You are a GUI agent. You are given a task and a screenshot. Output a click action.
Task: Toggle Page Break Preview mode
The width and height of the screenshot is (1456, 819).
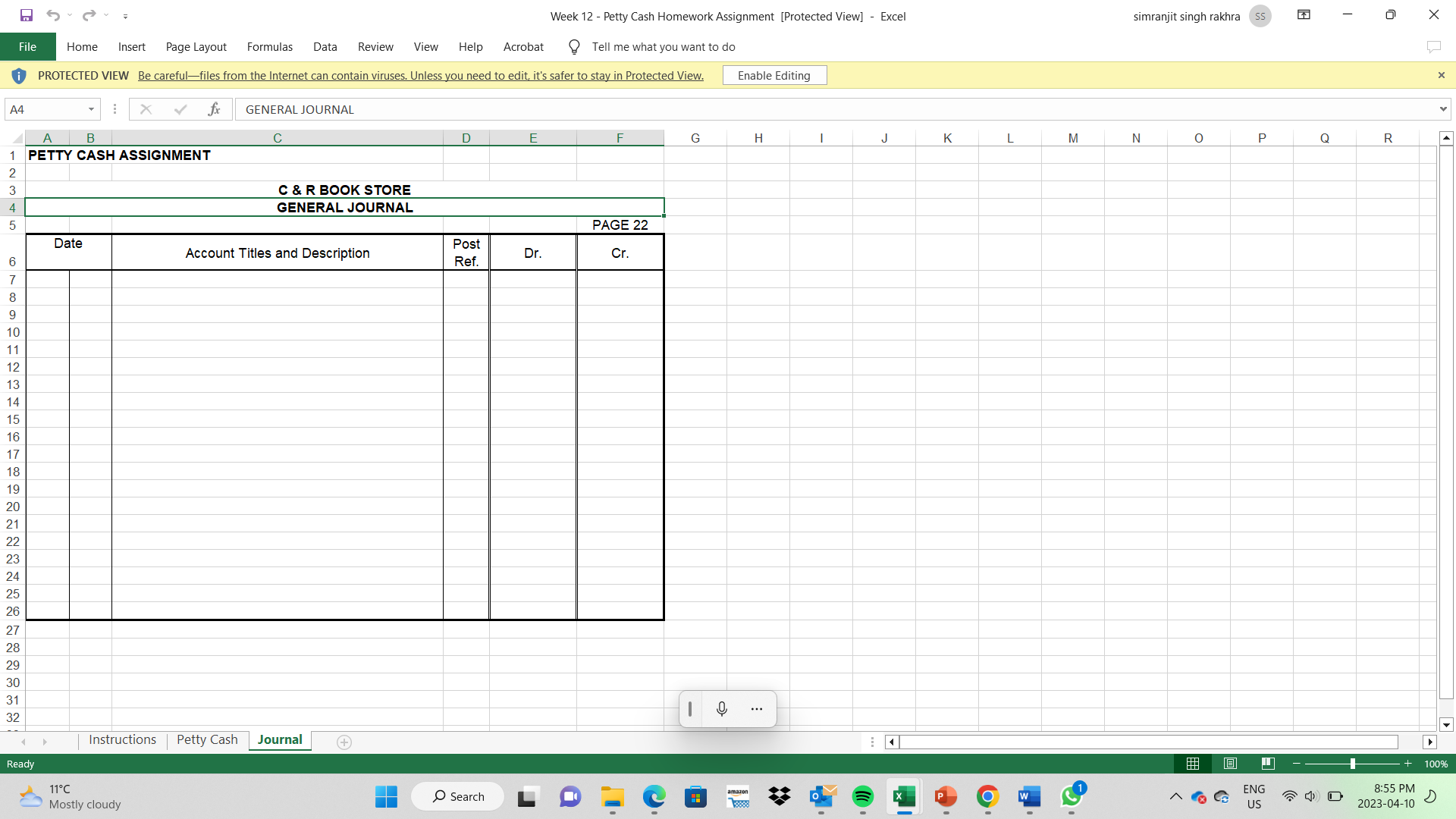click(x=1267, y=764)
